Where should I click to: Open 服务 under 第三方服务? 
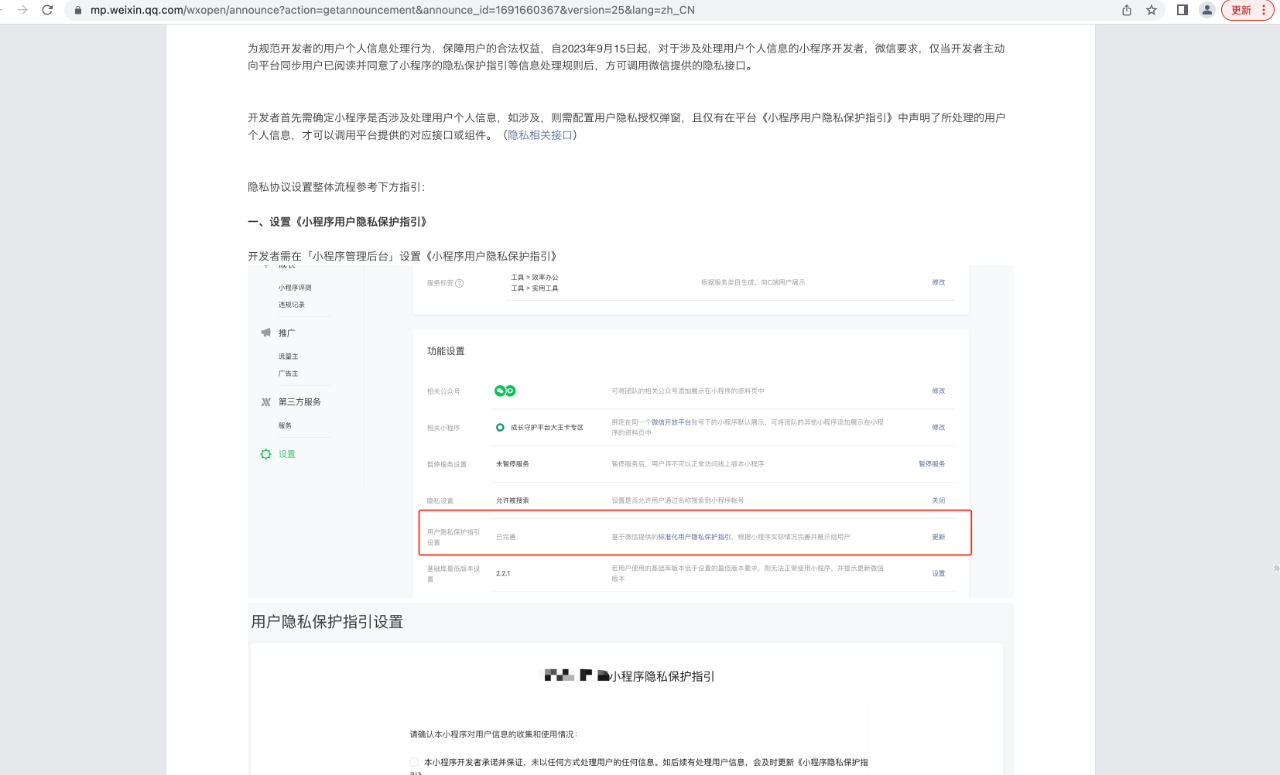285,425
